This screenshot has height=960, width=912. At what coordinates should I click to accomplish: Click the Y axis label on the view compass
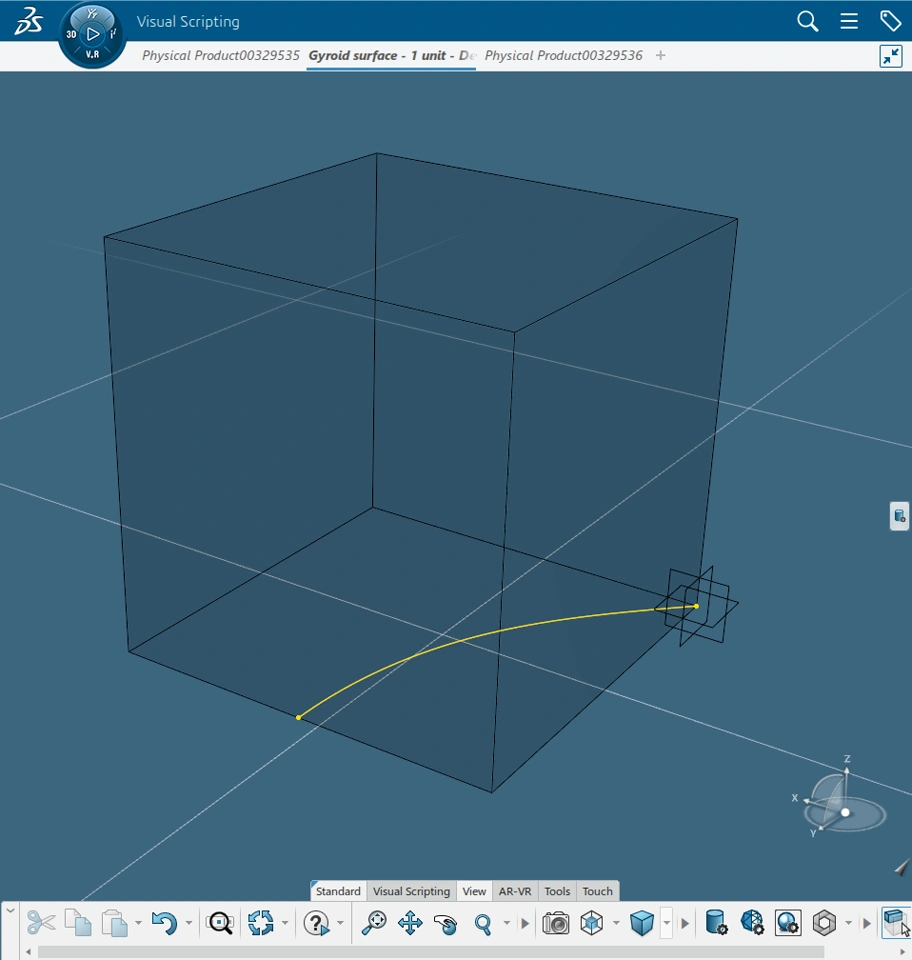[813, 833]
